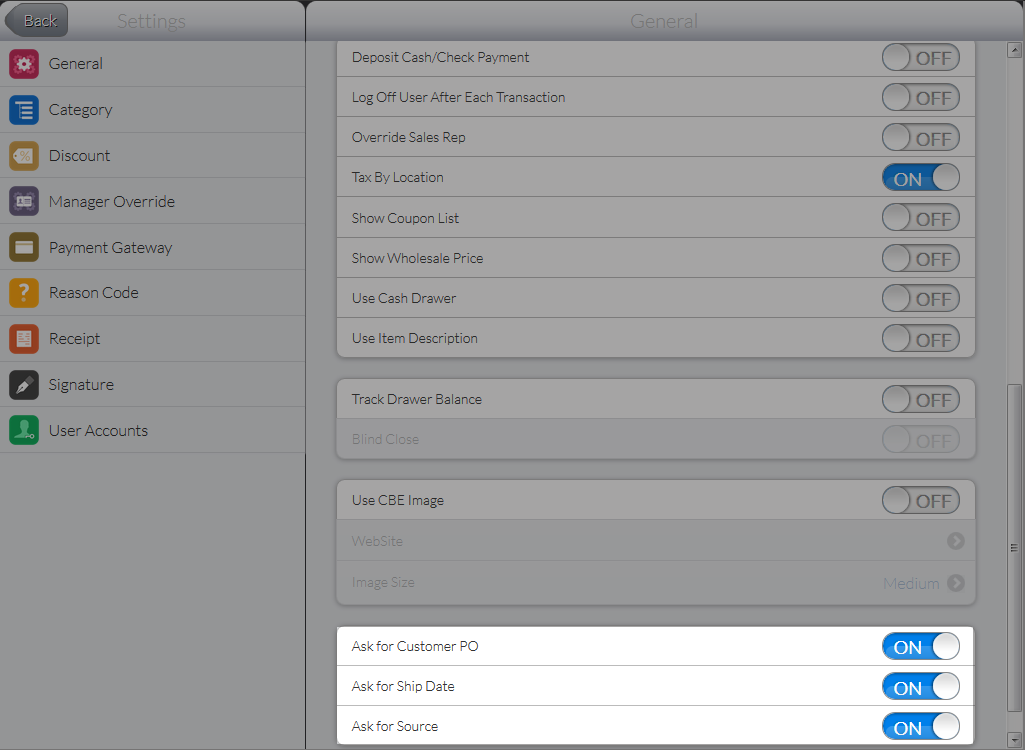Click the vertical scrollbar thumb

point(1014,545)
